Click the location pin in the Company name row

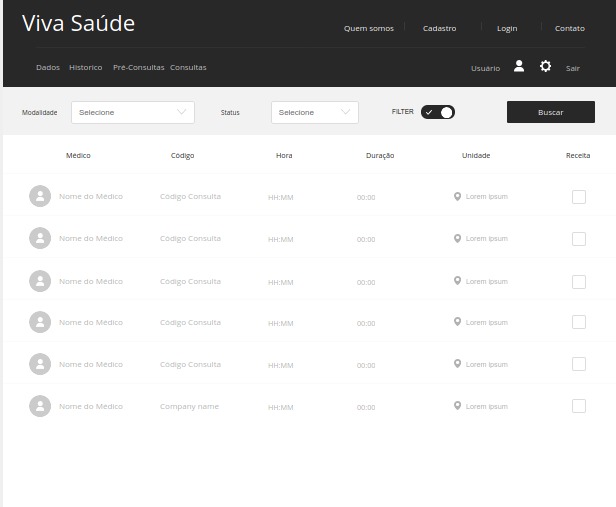(x=457, y=406)
